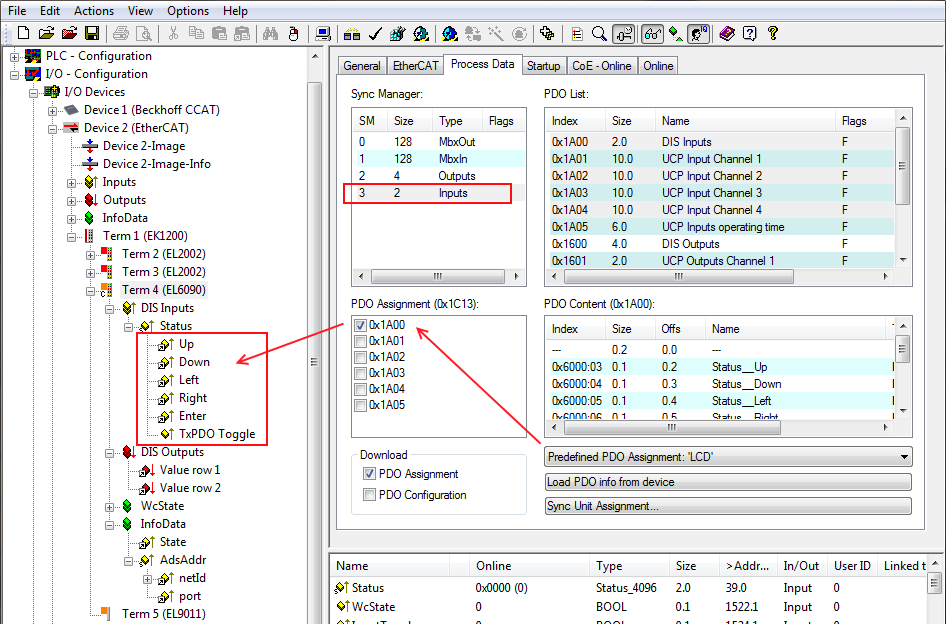Save the configuration with the floppy disk icon

tap(92, 33)
